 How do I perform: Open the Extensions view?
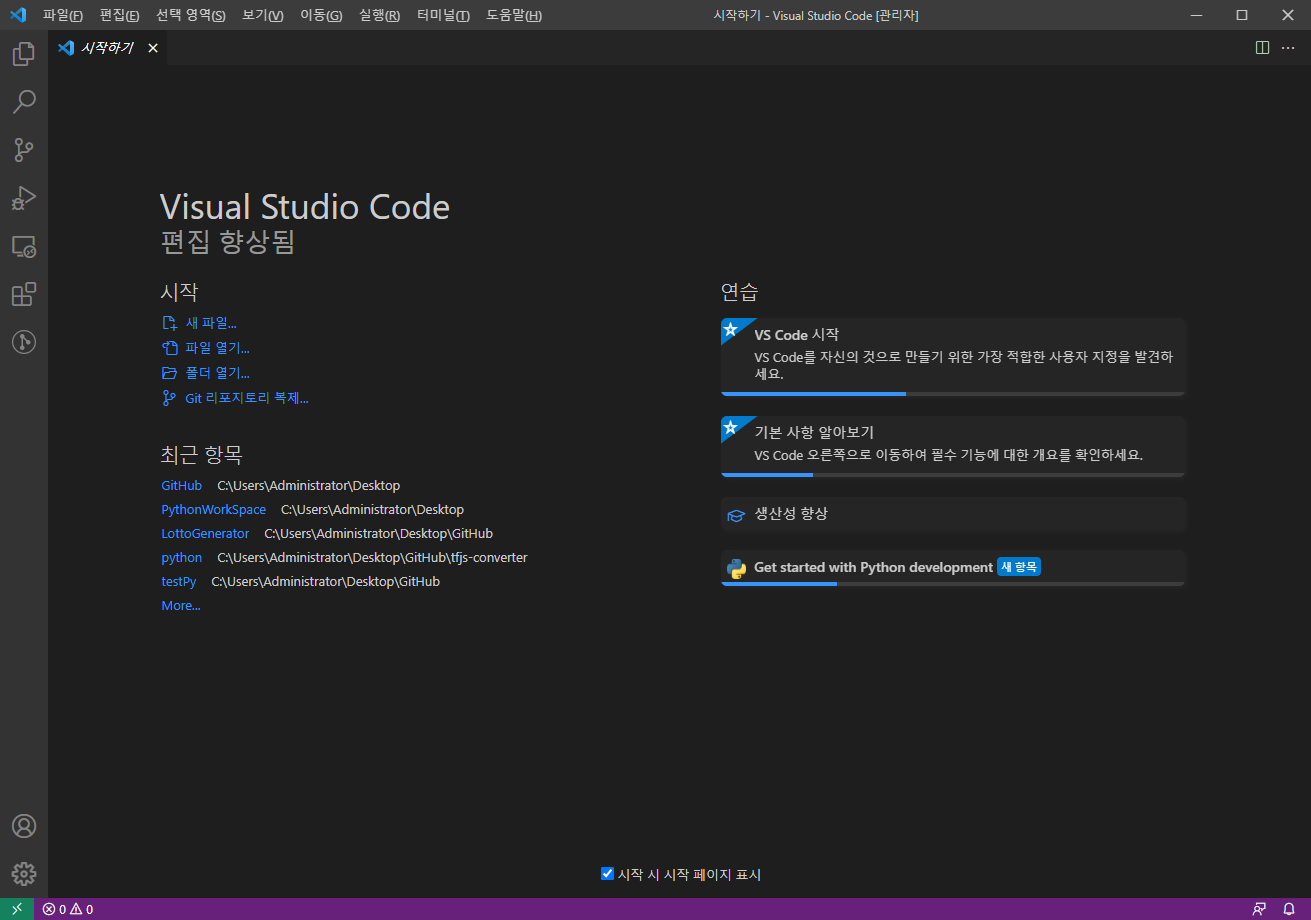point(24,294)
